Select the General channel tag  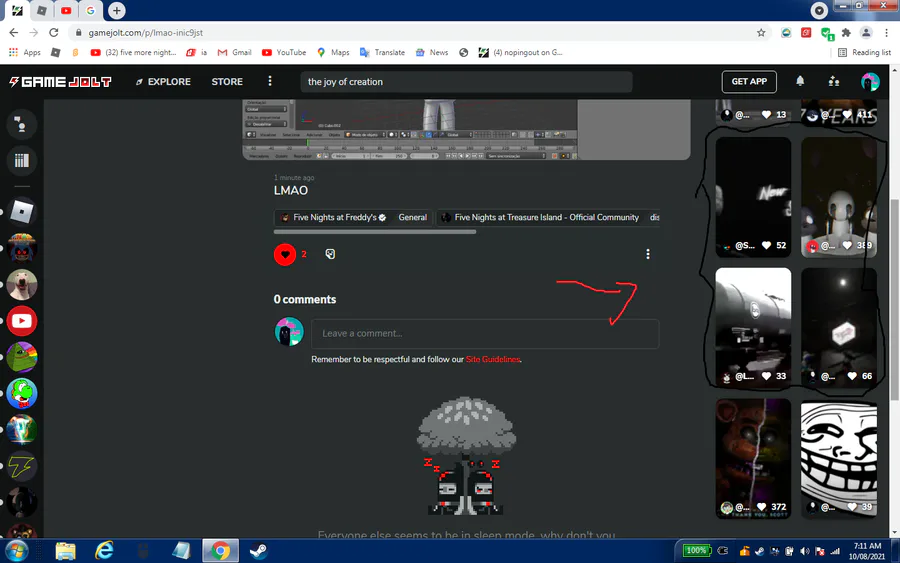412,218
